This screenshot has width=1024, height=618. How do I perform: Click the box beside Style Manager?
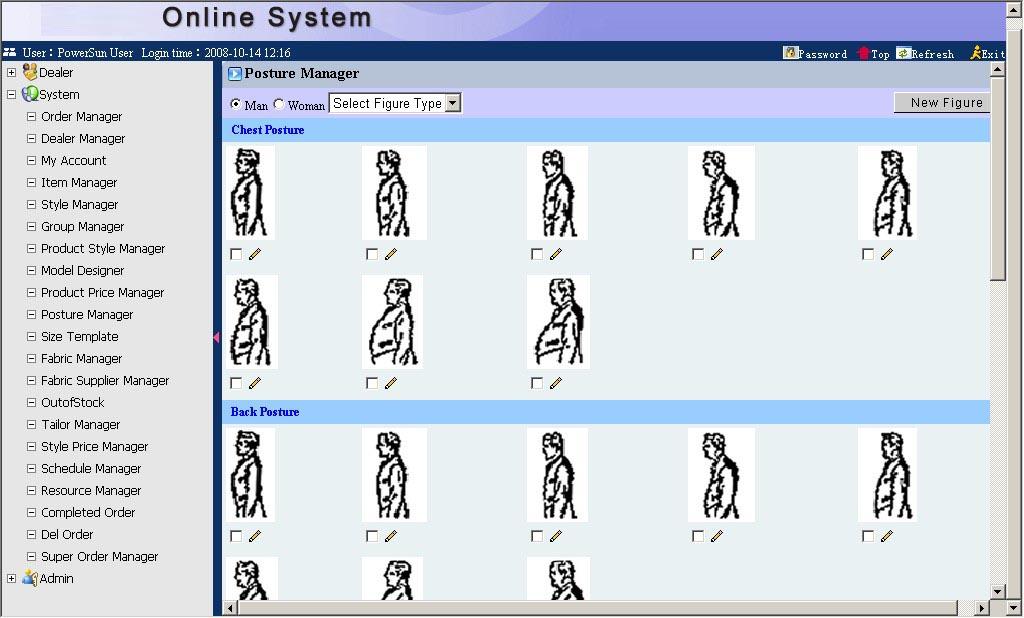coord(31,204)
